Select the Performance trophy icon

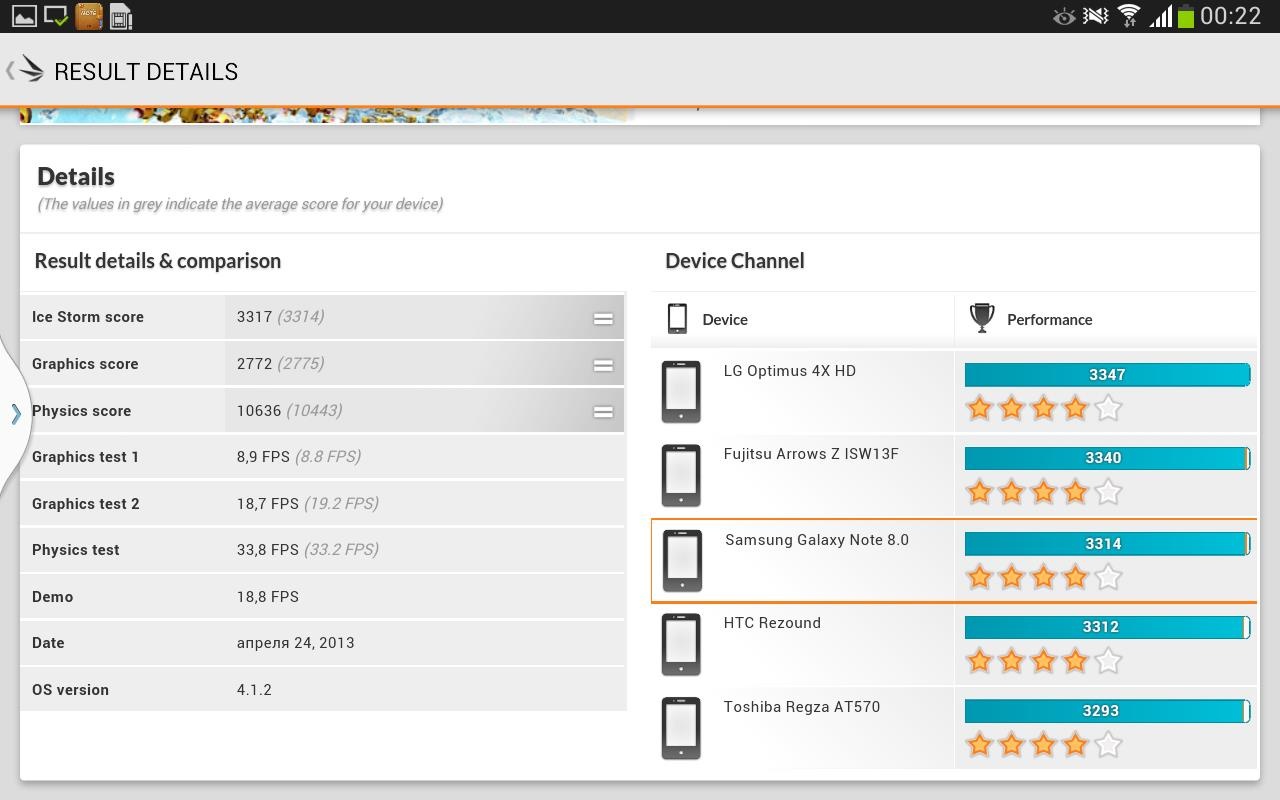pyautogui.click(x=982, y=318)
